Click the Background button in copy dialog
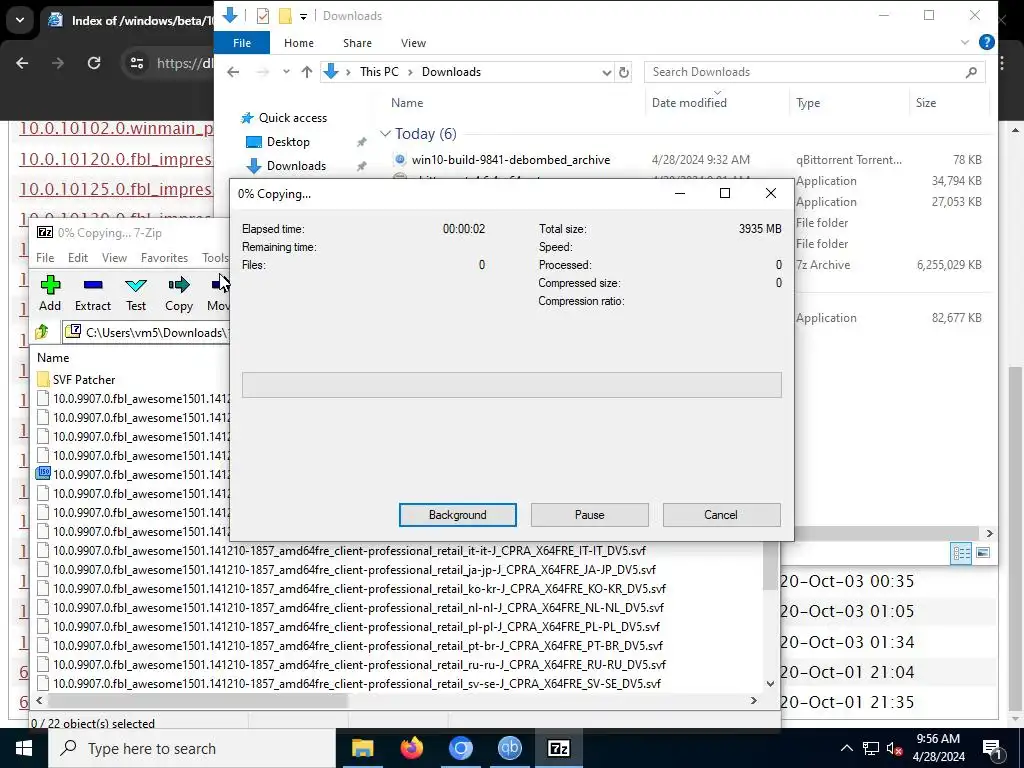The image size is (1024, 768). point(457,515)
